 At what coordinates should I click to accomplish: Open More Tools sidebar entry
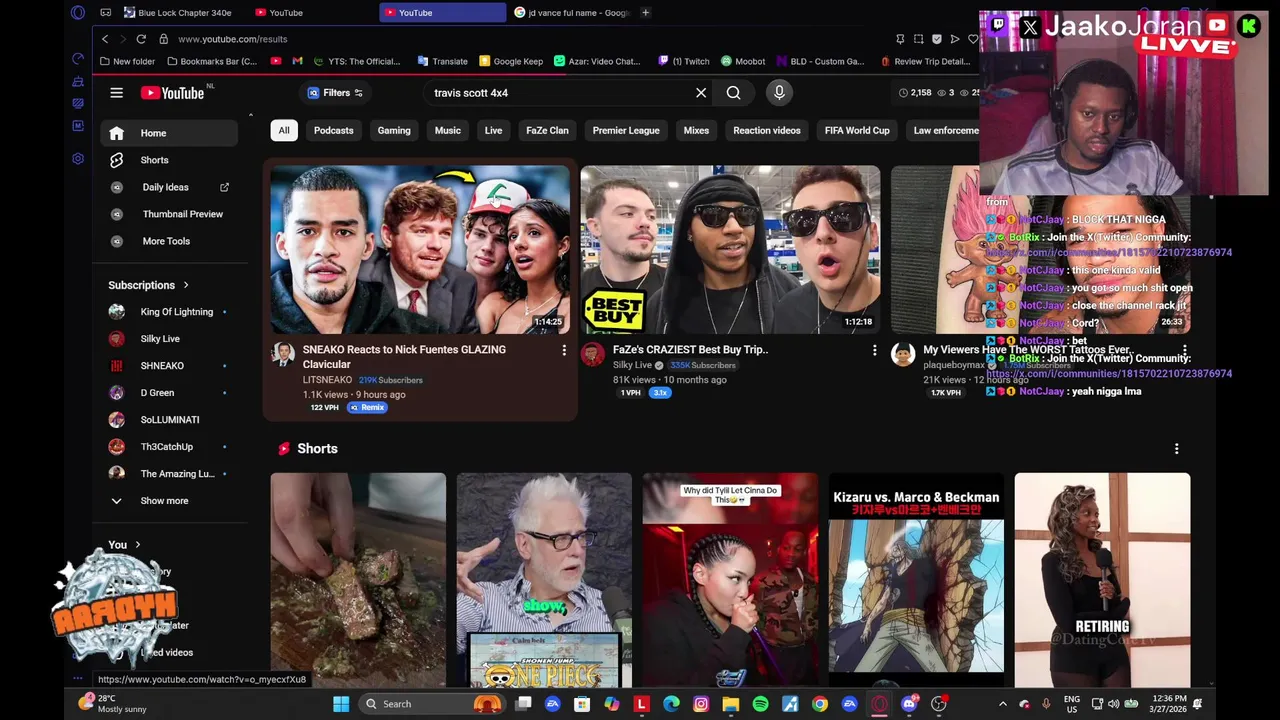point(169,241)
